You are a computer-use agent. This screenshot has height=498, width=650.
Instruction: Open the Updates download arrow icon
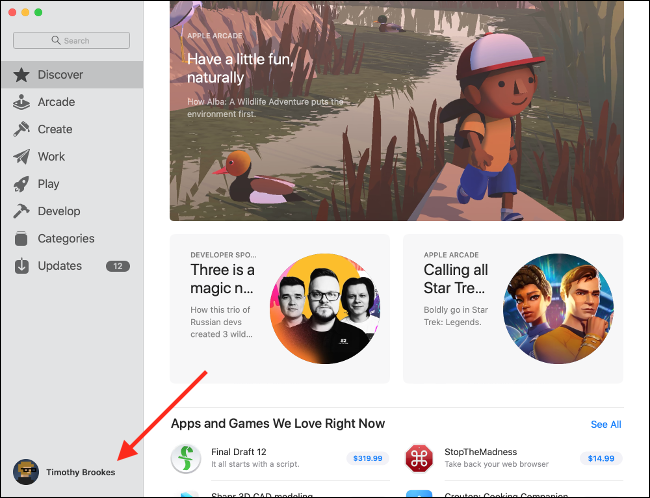click(21, 266)
